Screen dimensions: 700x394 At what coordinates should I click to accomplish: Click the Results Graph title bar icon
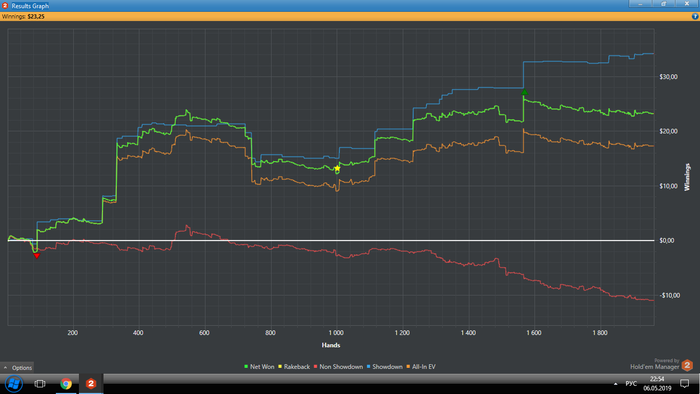pyautogui.click(x=5, y=6)
